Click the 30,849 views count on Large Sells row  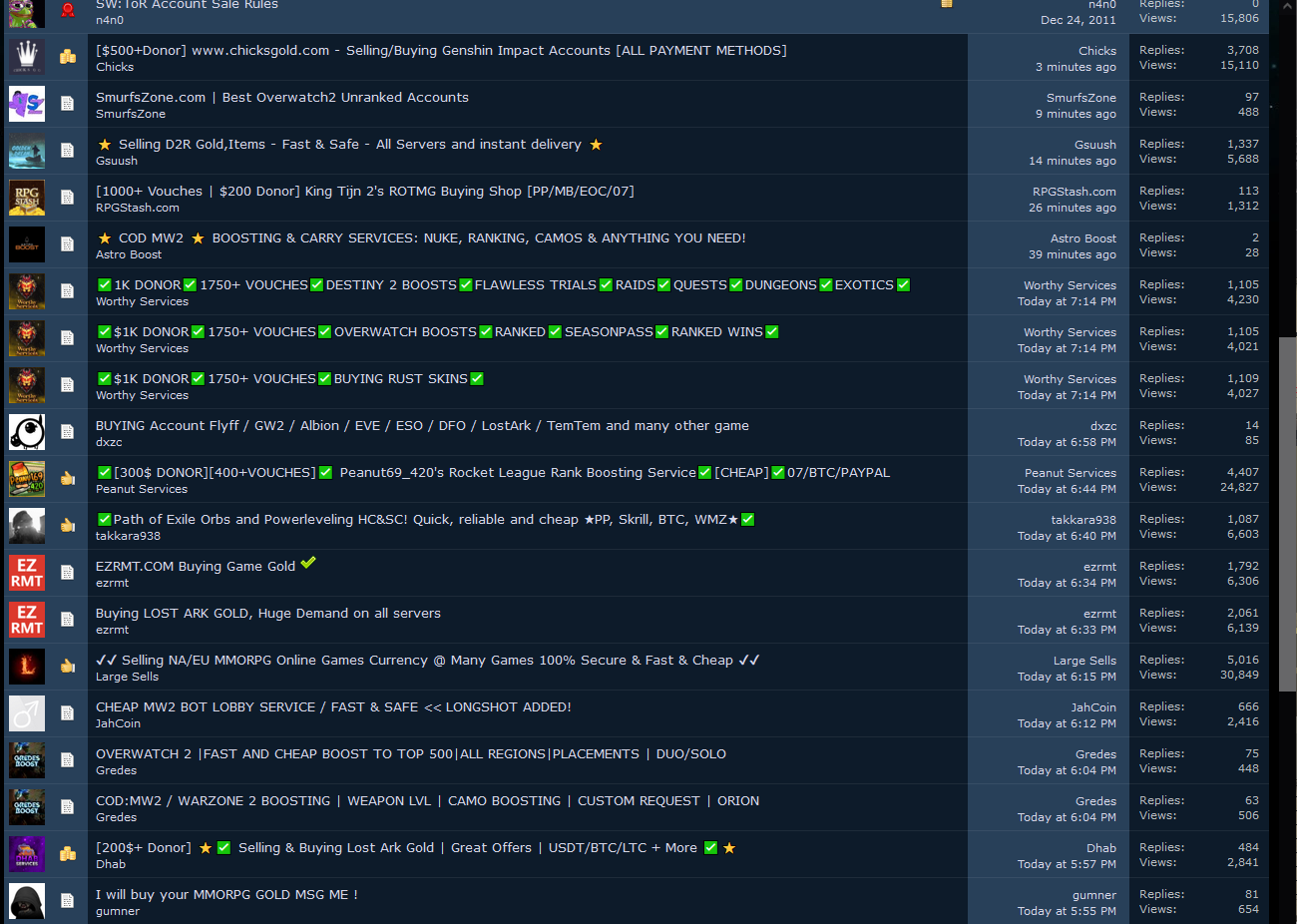1239,676
